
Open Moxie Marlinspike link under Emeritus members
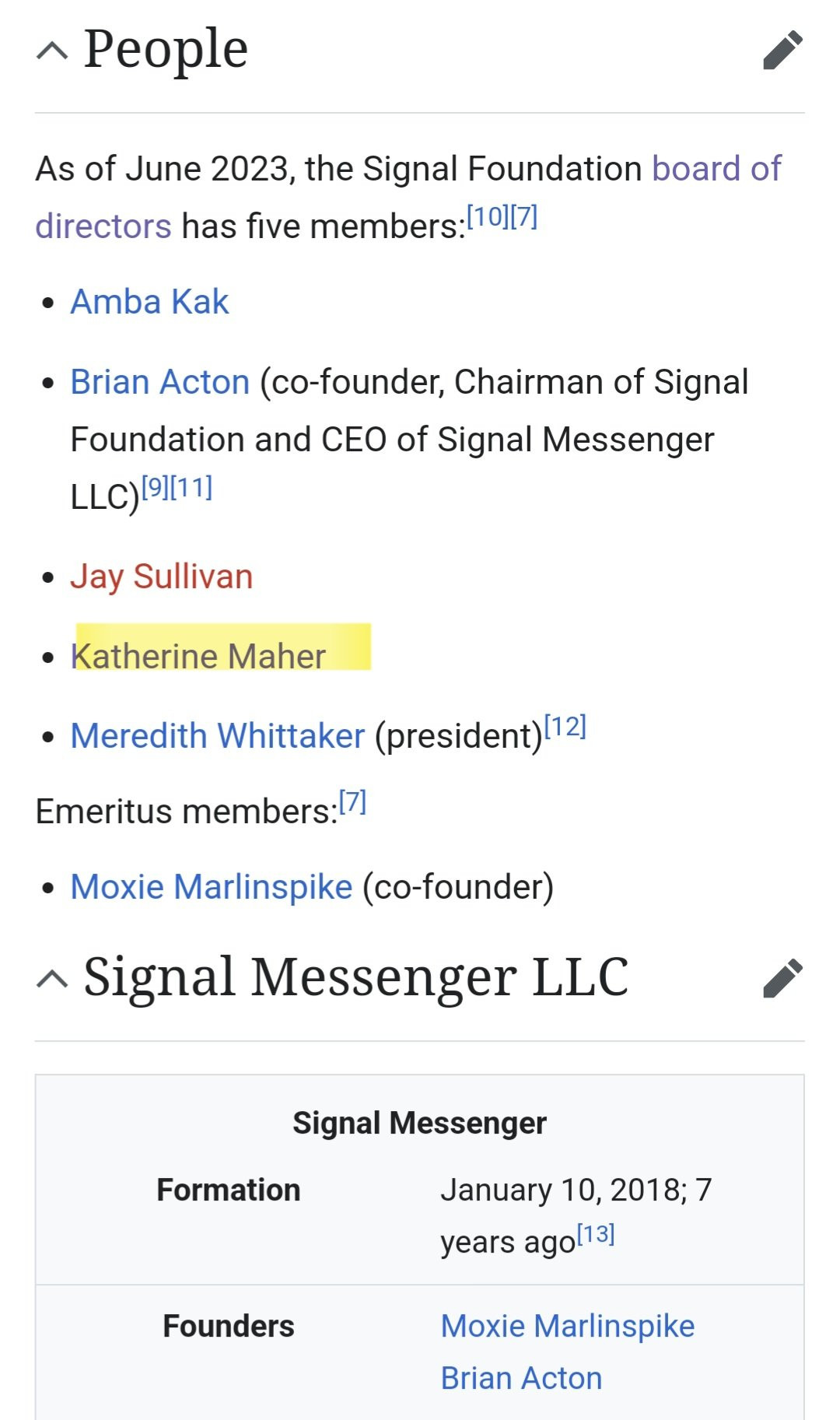point(211,887)
